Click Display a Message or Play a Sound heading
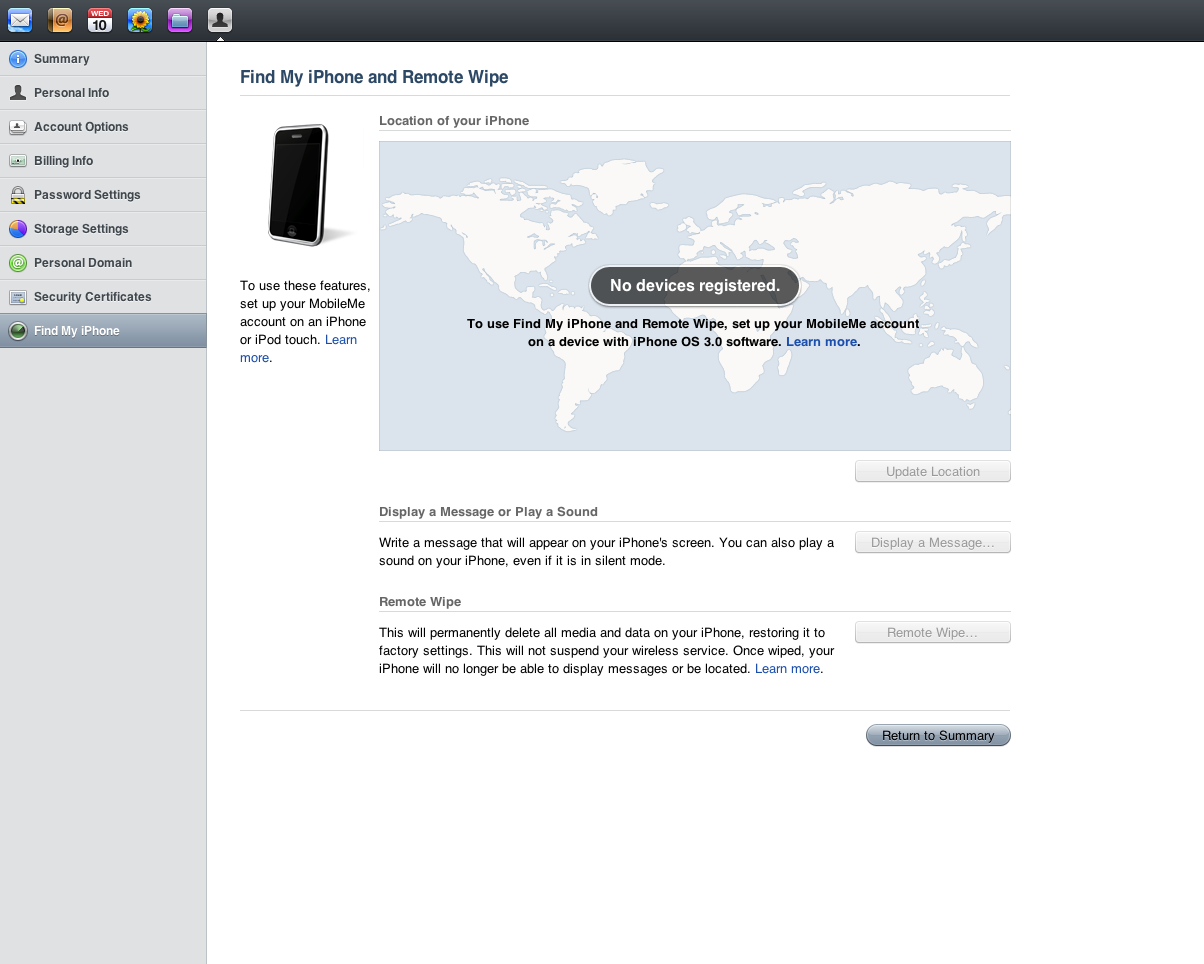This screenshot has width=1204, height=964. [x=488, y=512]
